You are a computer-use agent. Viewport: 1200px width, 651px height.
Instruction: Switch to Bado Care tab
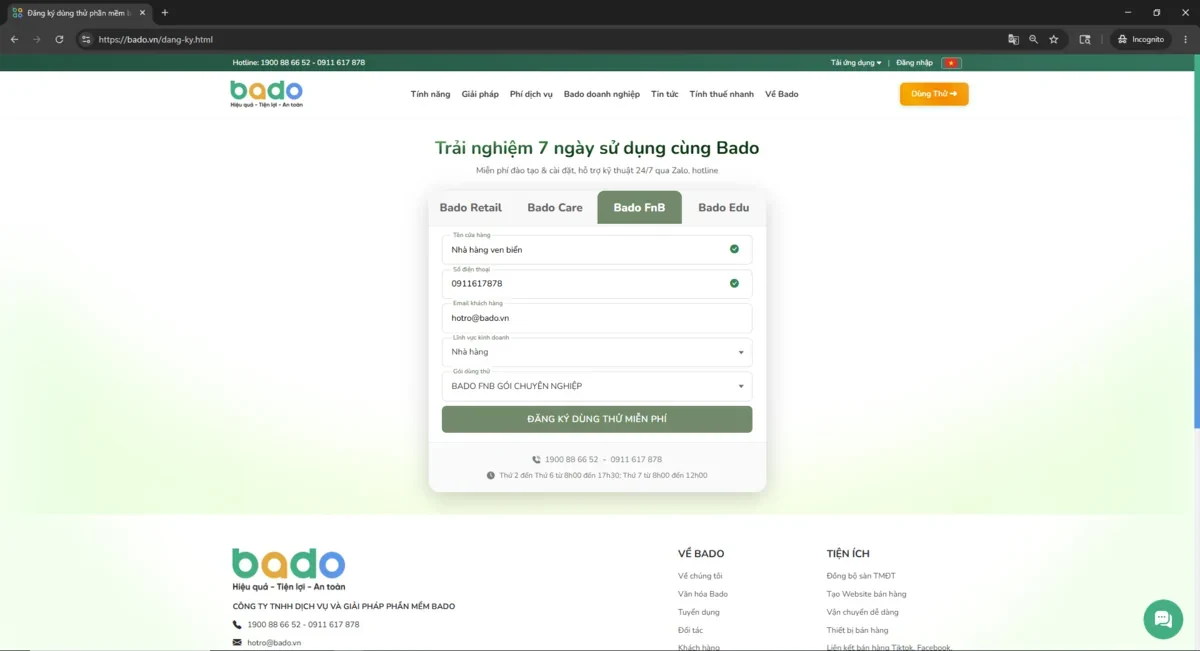pyautogui.click(x=555, y=208)
